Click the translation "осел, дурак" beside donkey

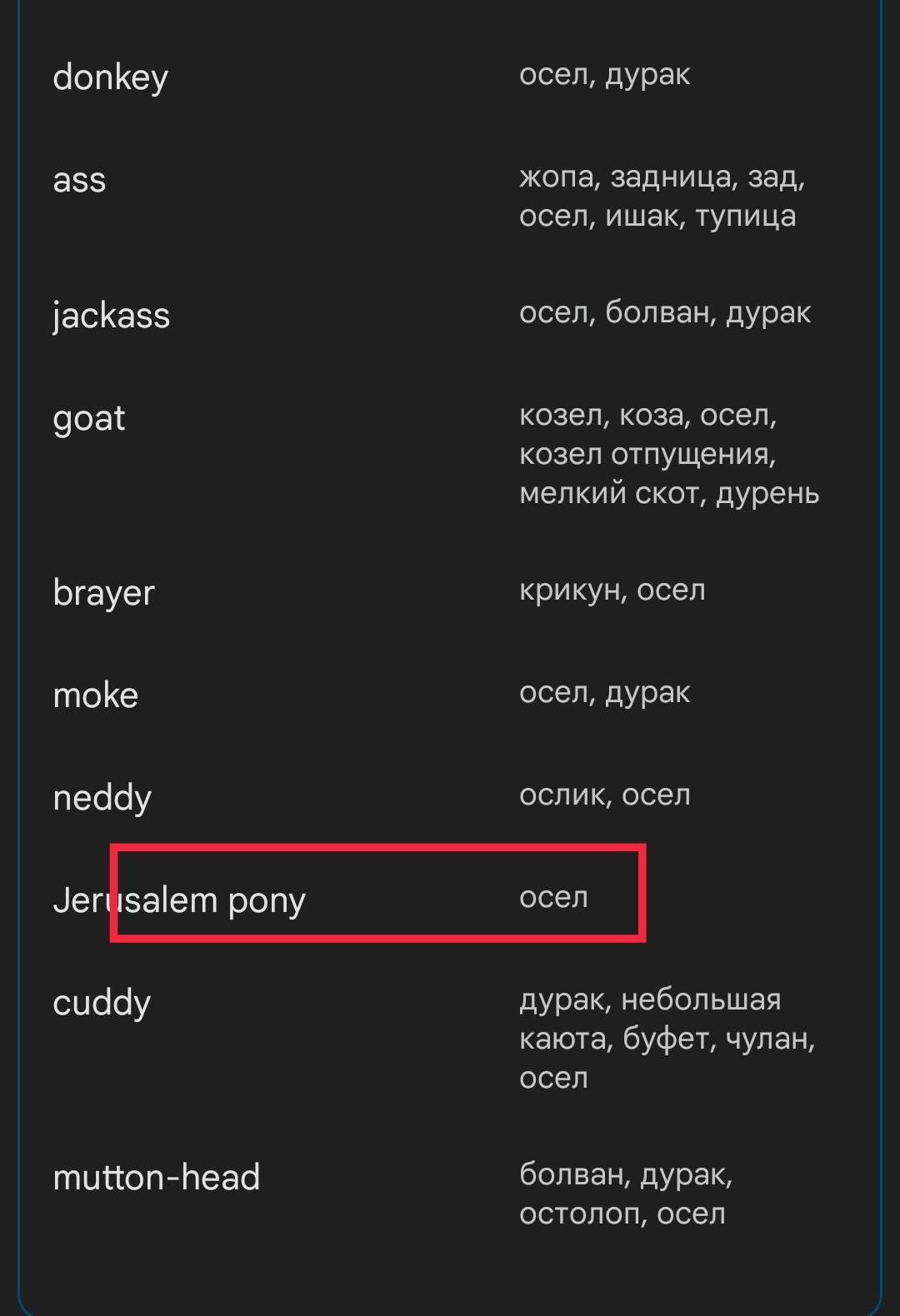(604, 75)
